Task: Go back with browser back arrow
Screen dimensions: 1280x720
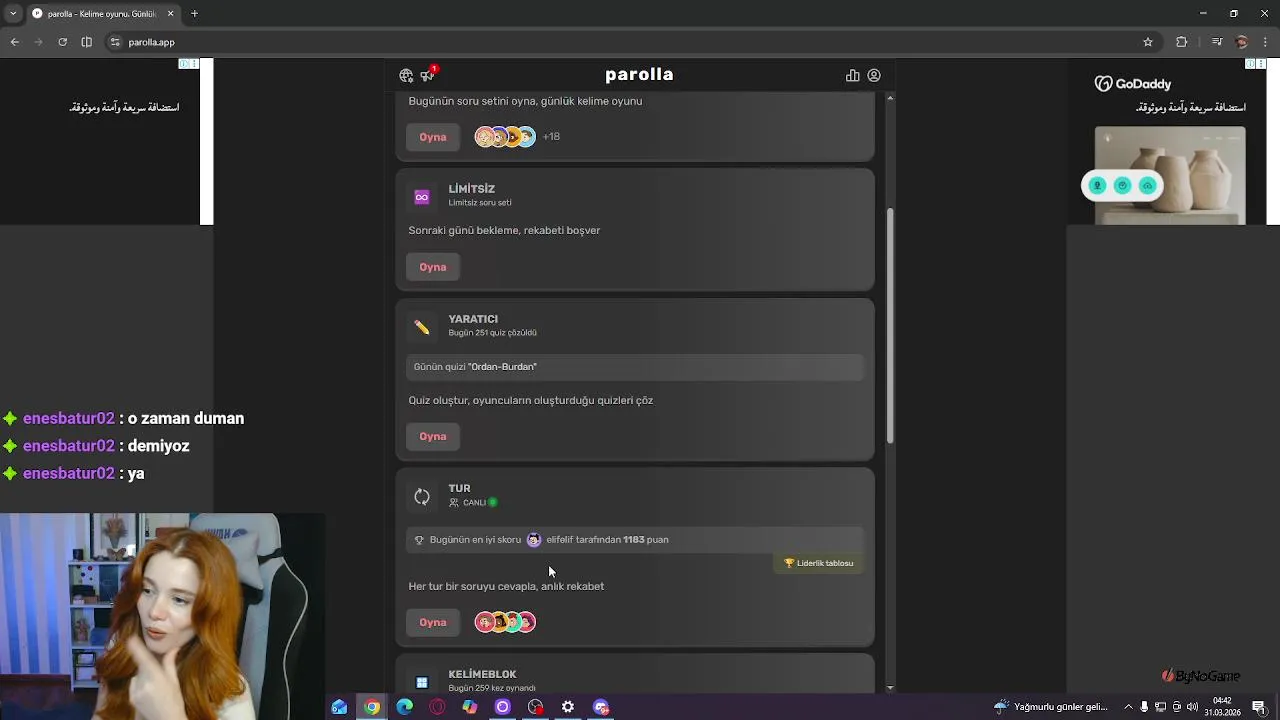Action: [x=14, y=42]
